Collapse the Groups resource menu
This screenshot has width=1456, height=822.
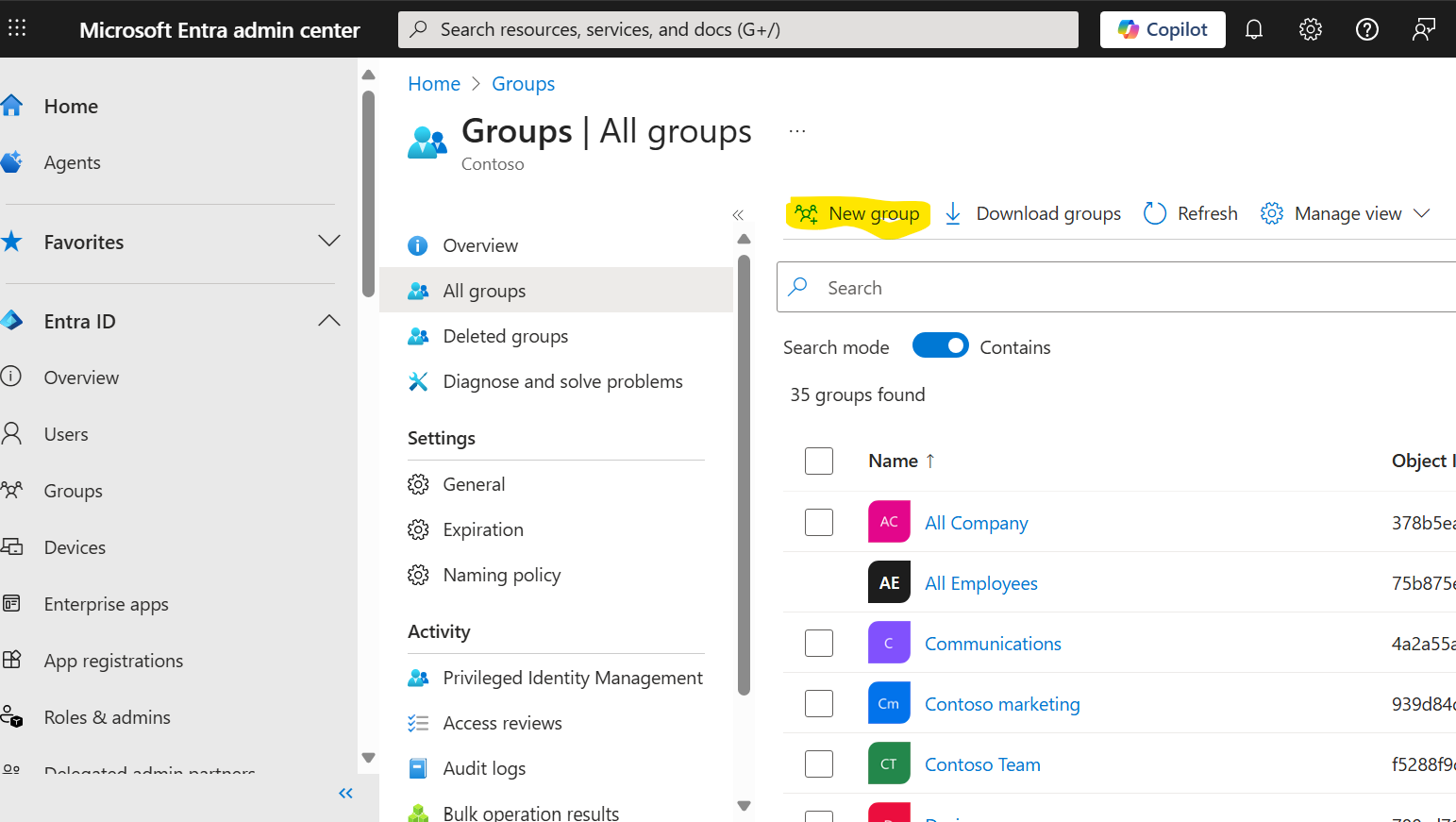(x=738, y=215)
